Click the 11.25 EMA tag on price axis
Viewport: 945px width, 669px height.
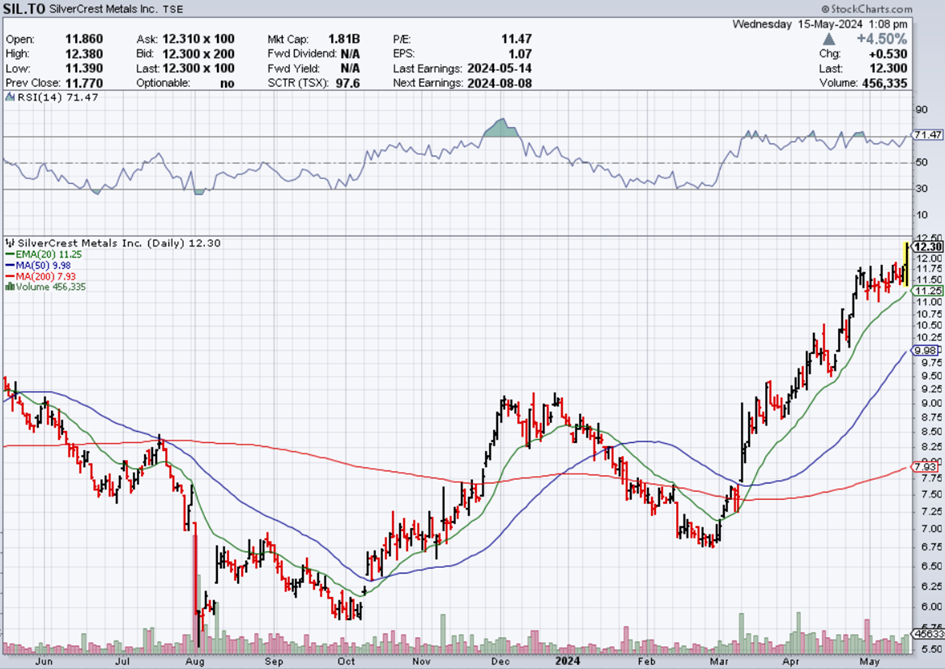928,291
